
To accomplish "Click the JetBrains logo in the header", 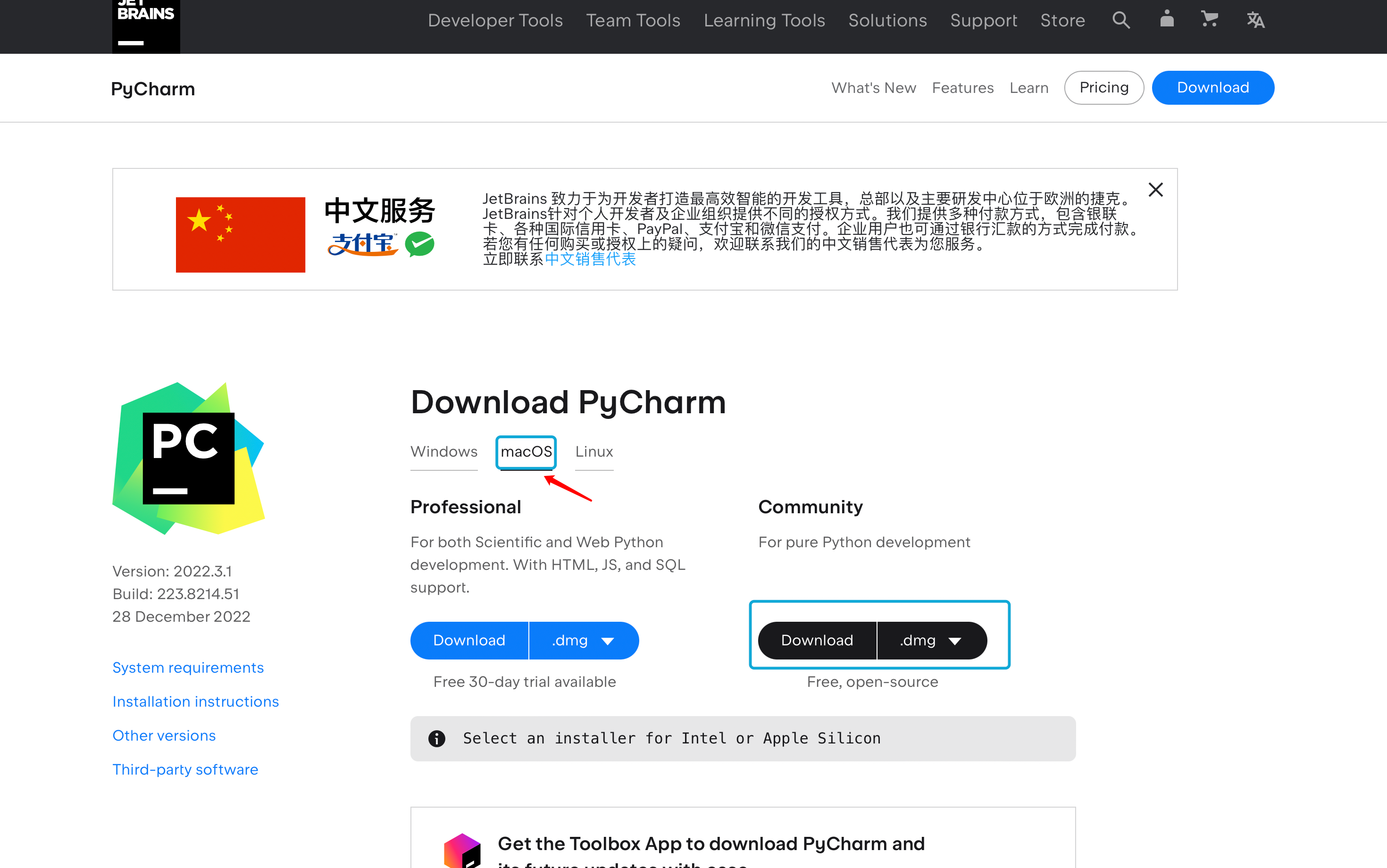I will click(x=146, y=26).
